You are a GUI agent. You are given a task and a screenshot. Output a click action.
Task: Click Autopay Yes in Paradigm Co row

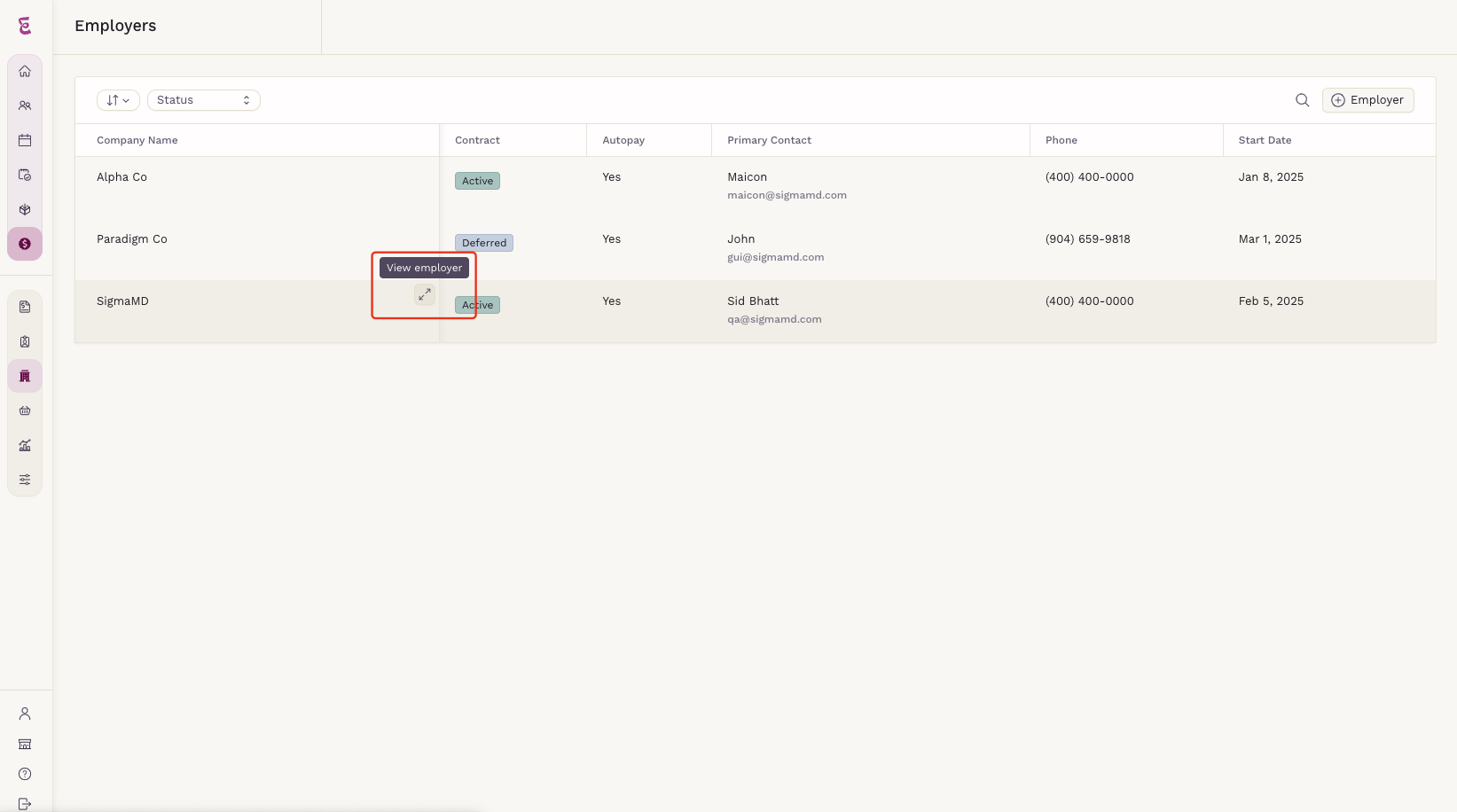(x=612, y=239)
